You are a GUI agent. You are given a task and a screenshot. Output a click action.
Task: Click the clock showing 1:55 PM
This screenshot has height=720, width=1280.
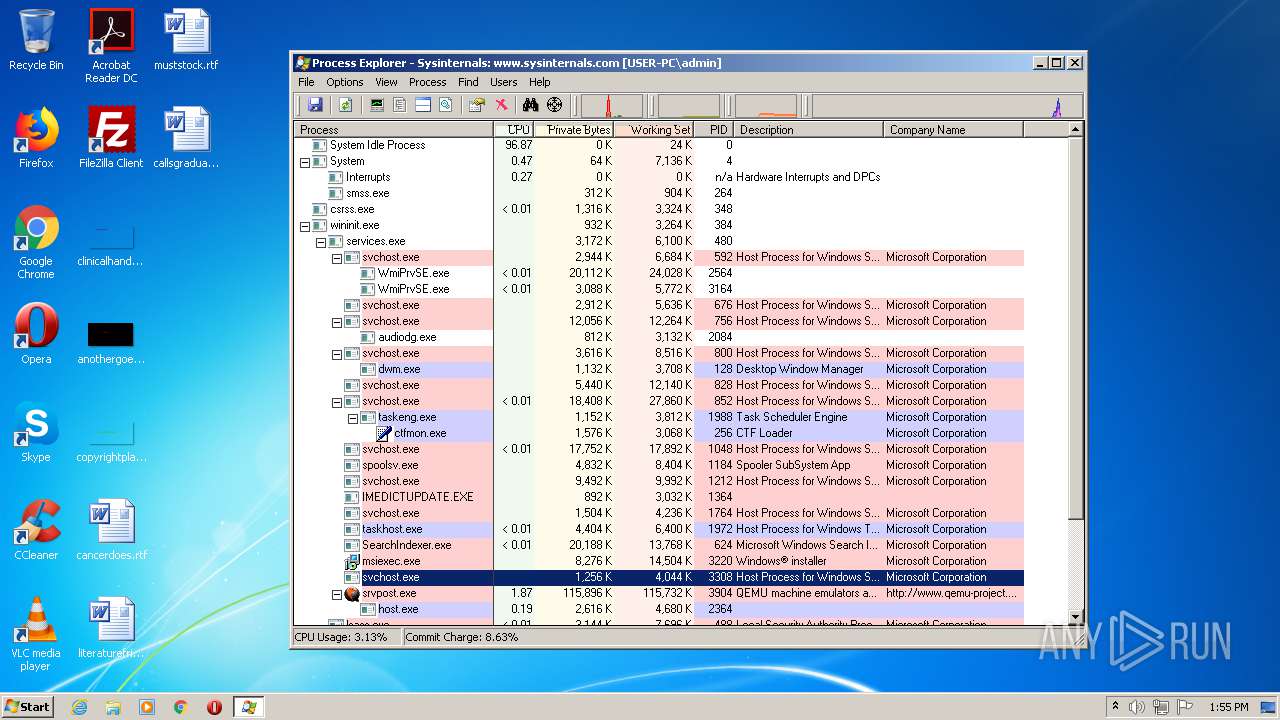[x=1228, y=707]
